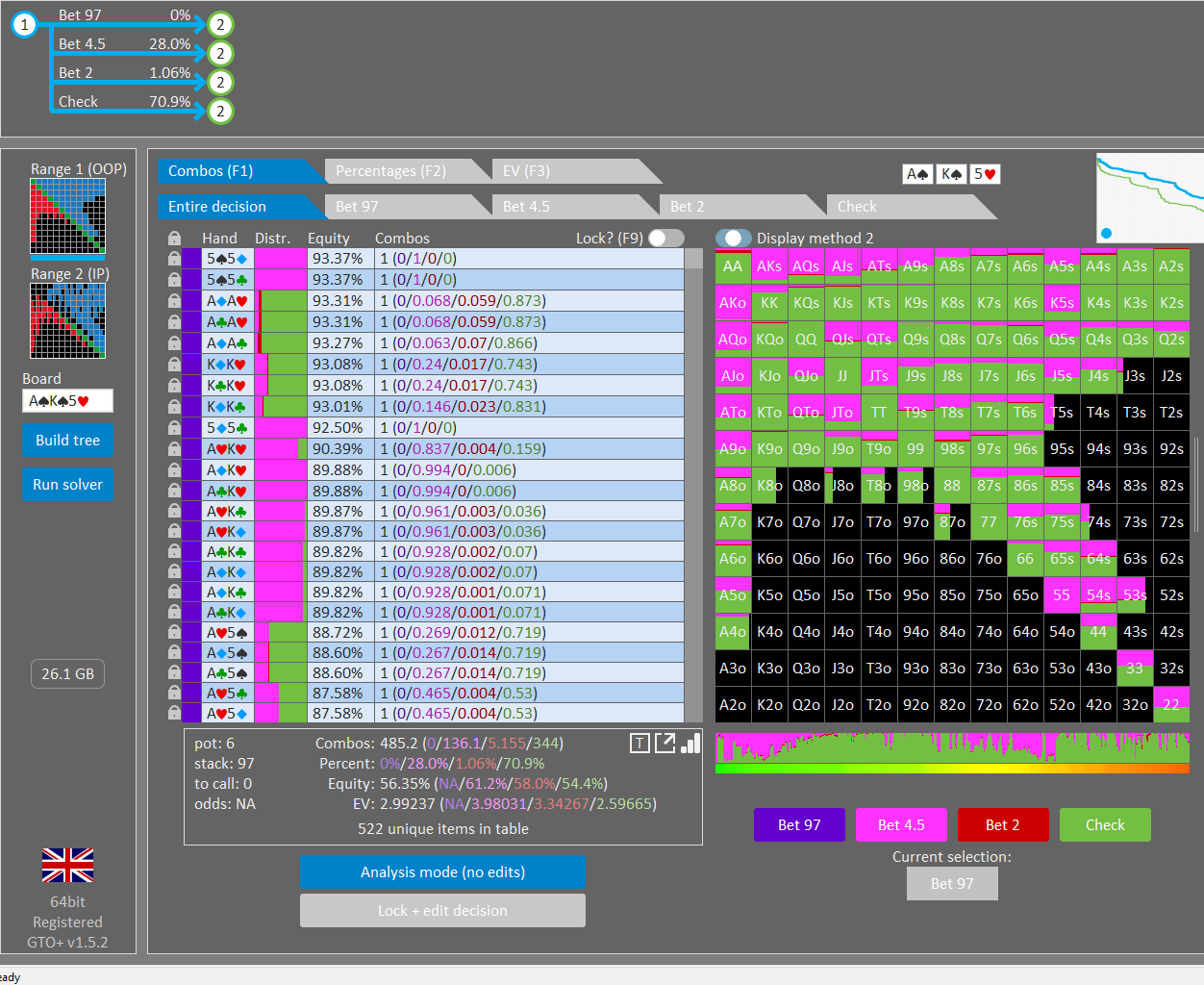Select the magenta Bet 4.5 swatch
This screenshot has height=985, width=1204.
pos(901,825)
